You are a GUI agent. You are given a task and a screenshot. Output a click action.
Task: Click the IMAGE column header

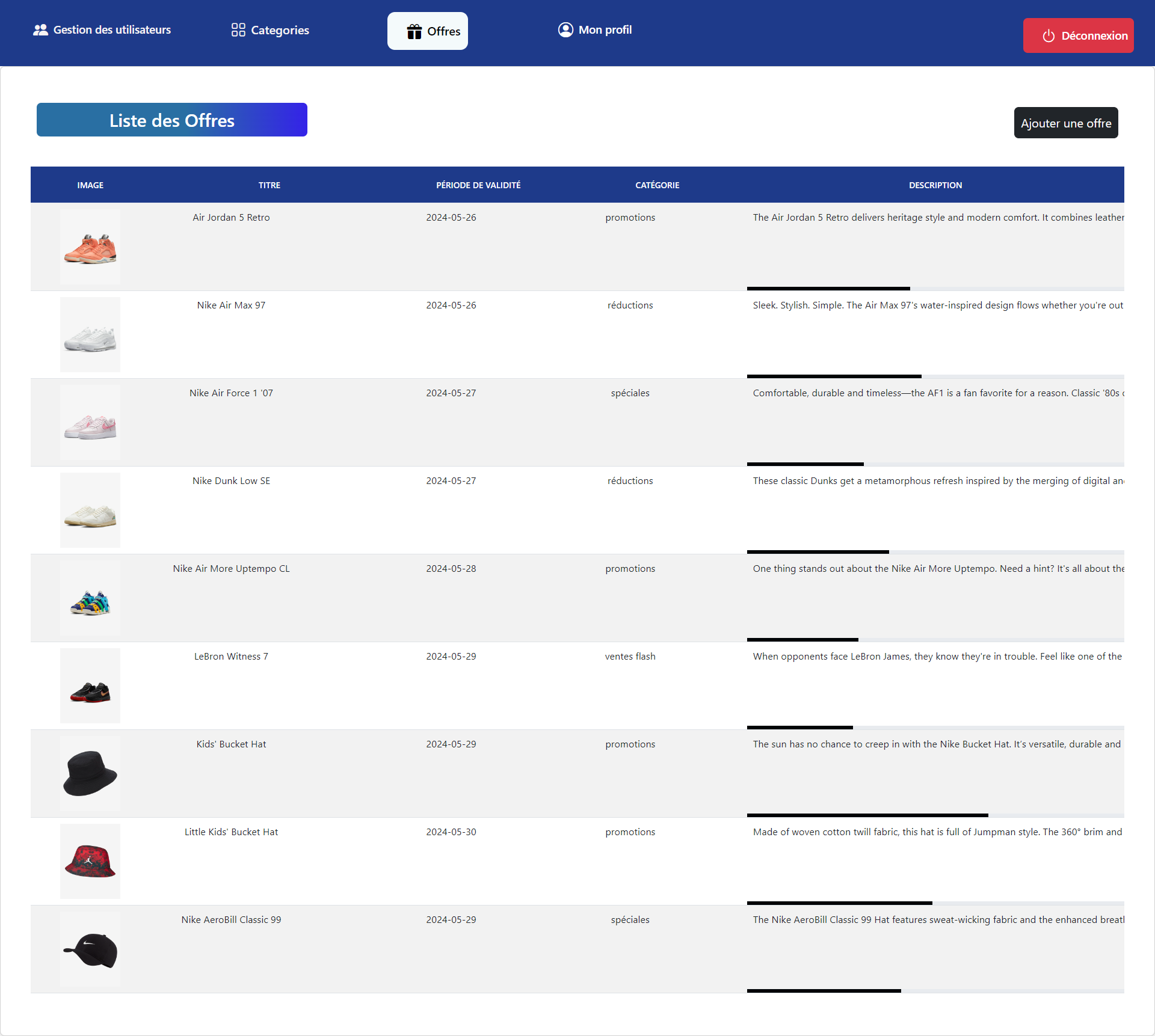pyautogui.click(x=90, y=185)
